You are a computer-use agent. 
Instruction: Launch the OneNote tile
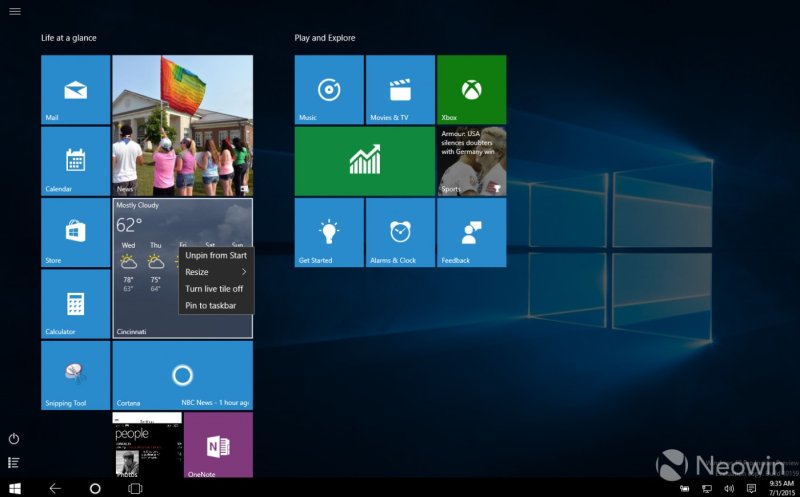218,445
